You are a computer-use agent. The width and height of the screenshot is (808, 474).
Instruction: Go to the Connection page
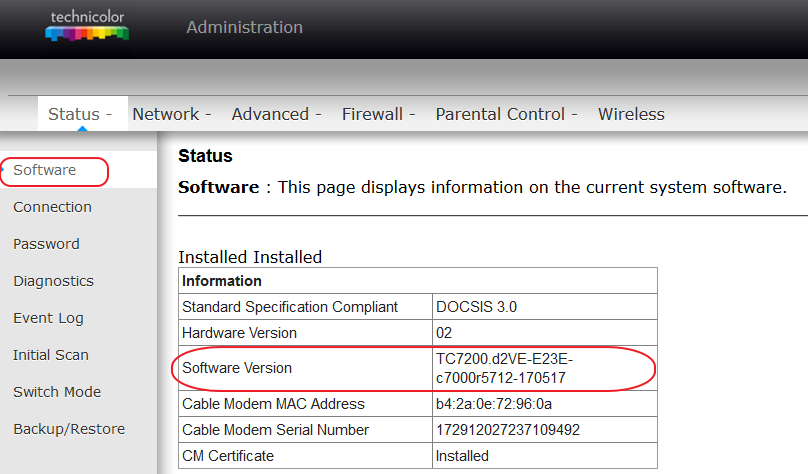pos(53,207)
